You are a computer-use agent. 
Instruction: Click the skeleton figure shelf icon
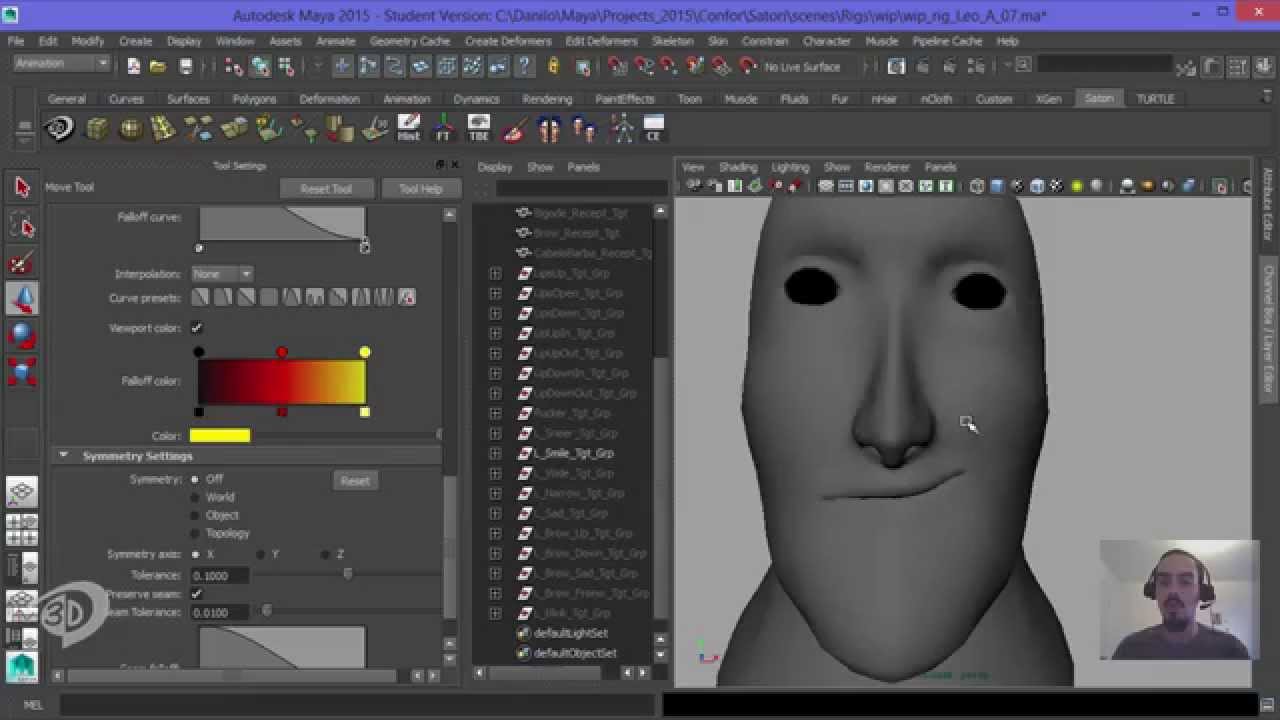(x=622, y=128)
